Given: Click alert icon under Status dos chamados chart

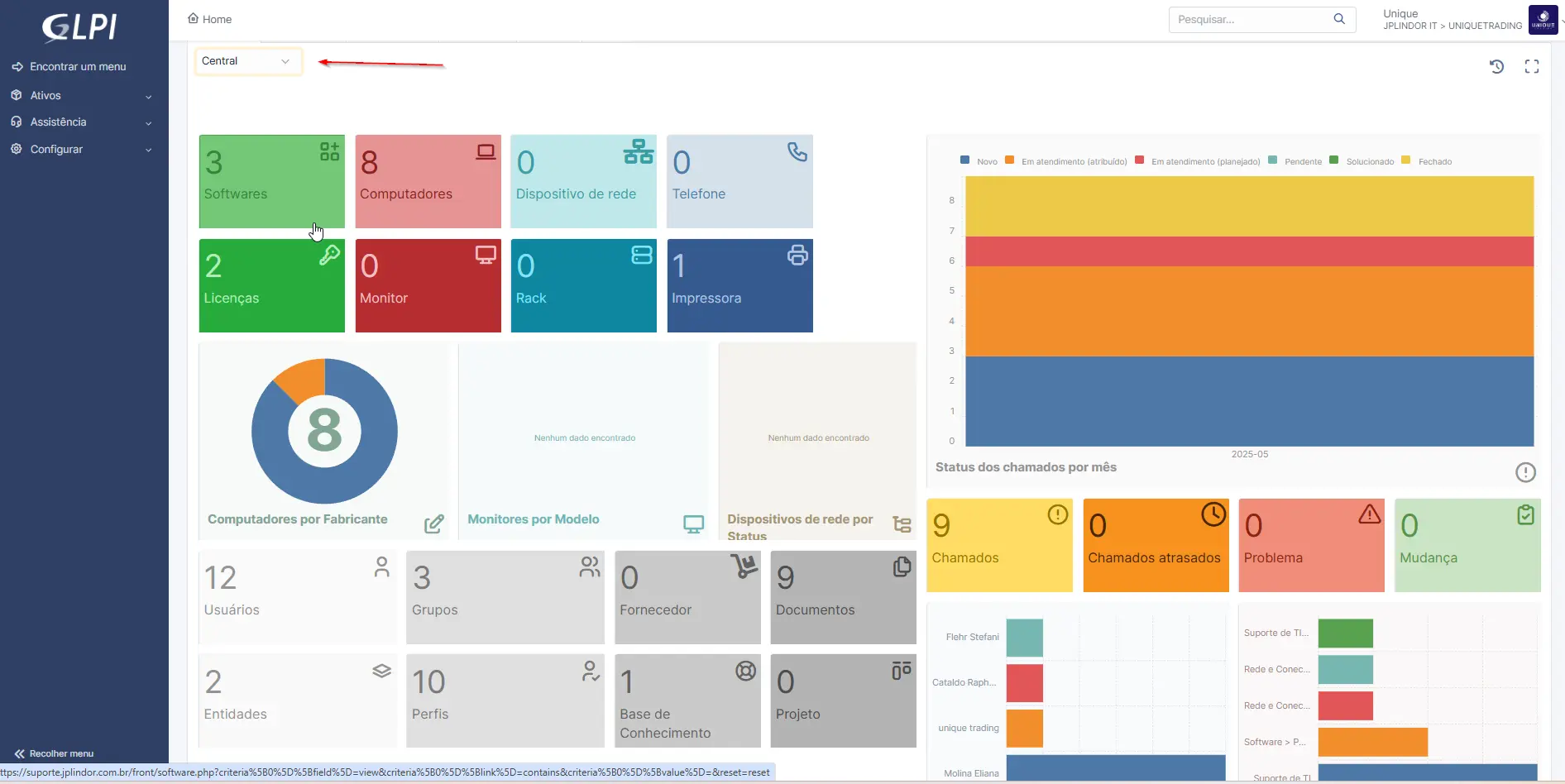Looking at the screenshot, I should point(1524,472).
